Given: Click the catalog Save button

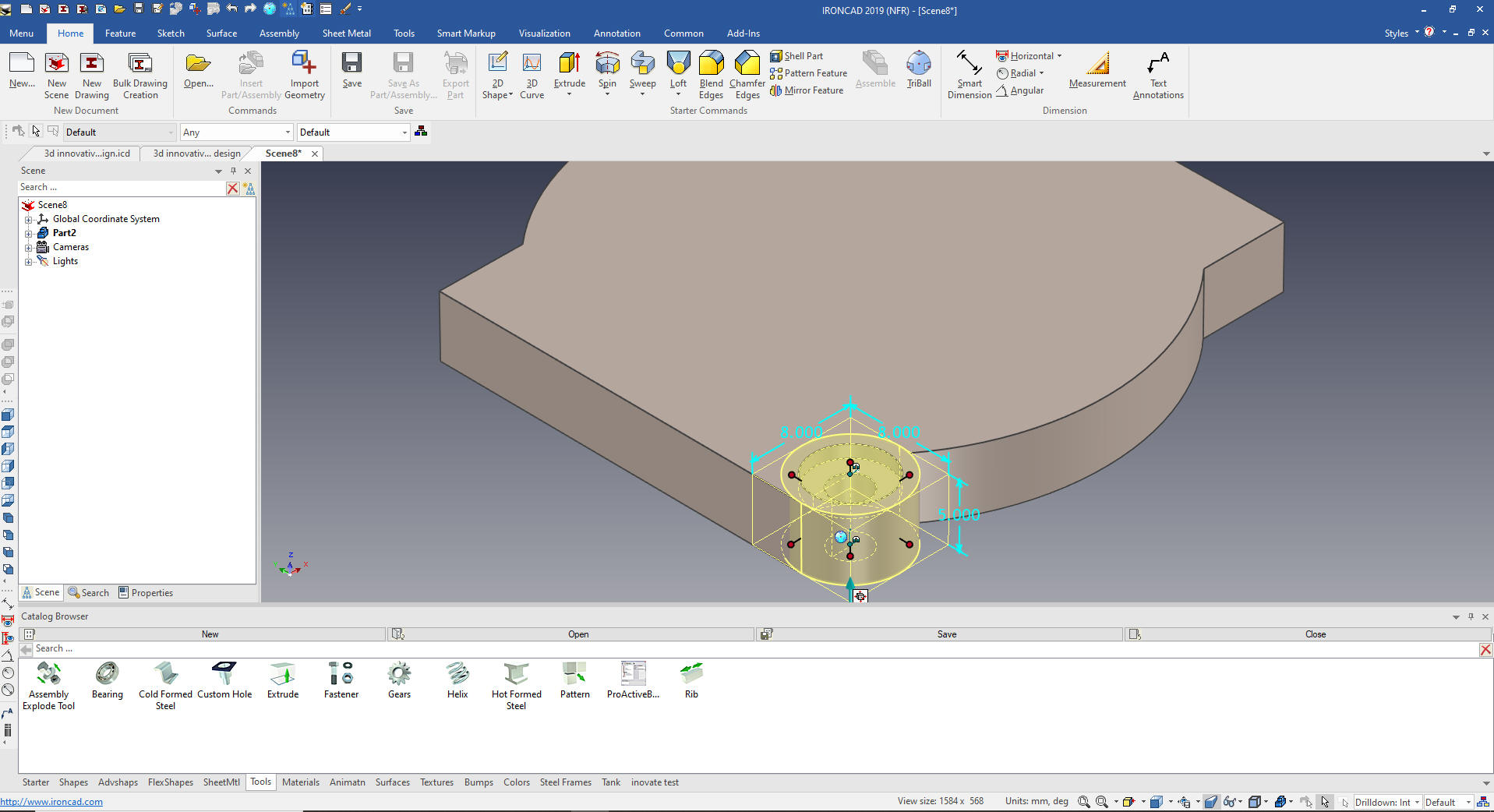Looking at the screenshot, I should point(946,634).
